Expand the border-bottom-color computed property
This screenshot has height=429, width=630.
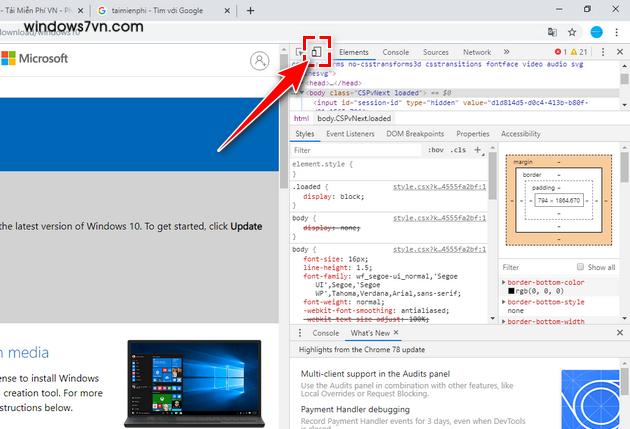(504, 283)
